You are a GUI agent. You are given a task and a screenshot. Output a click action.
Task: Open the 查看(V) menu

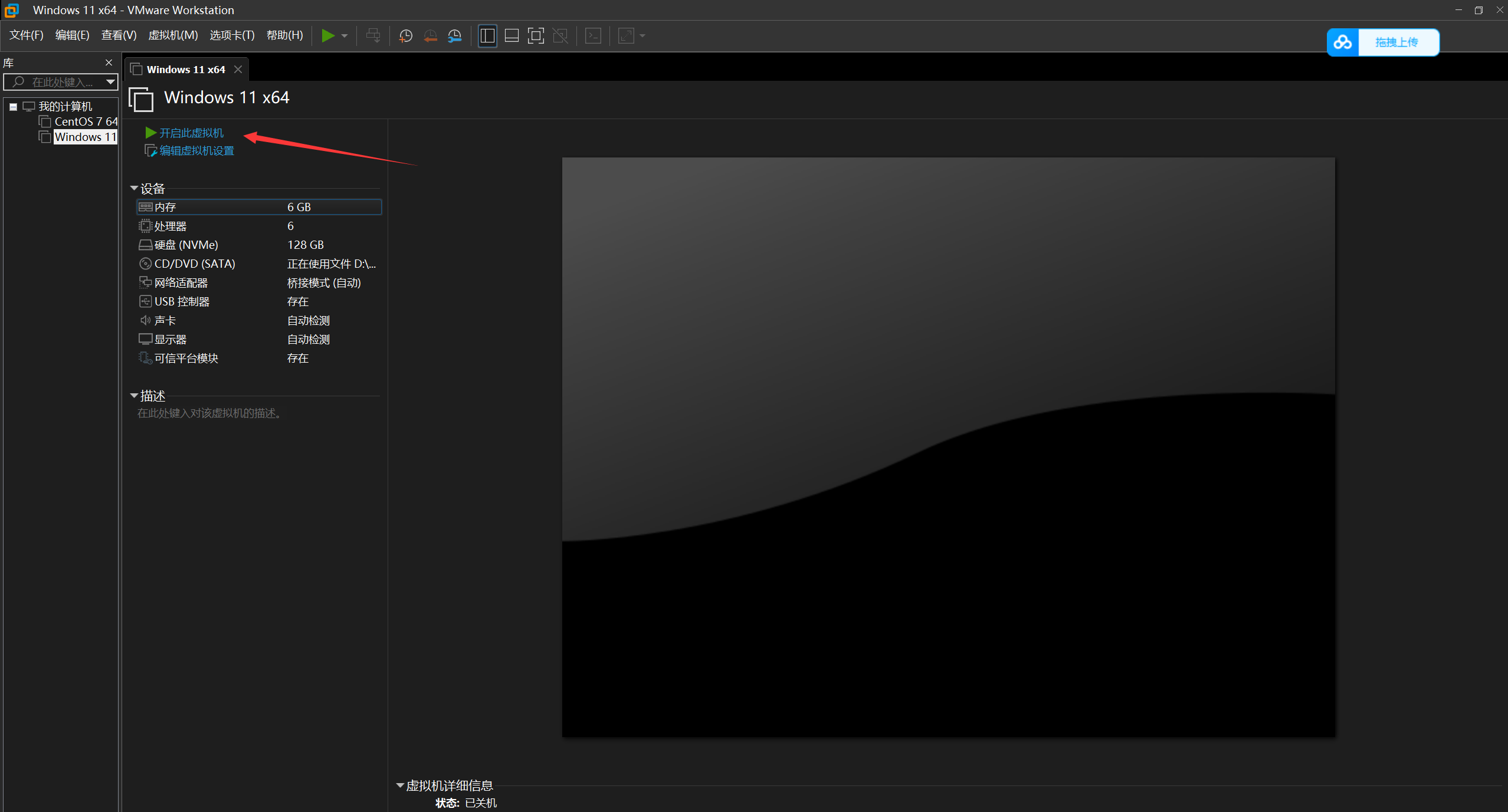pyautogui.click(x=119, y=35)
